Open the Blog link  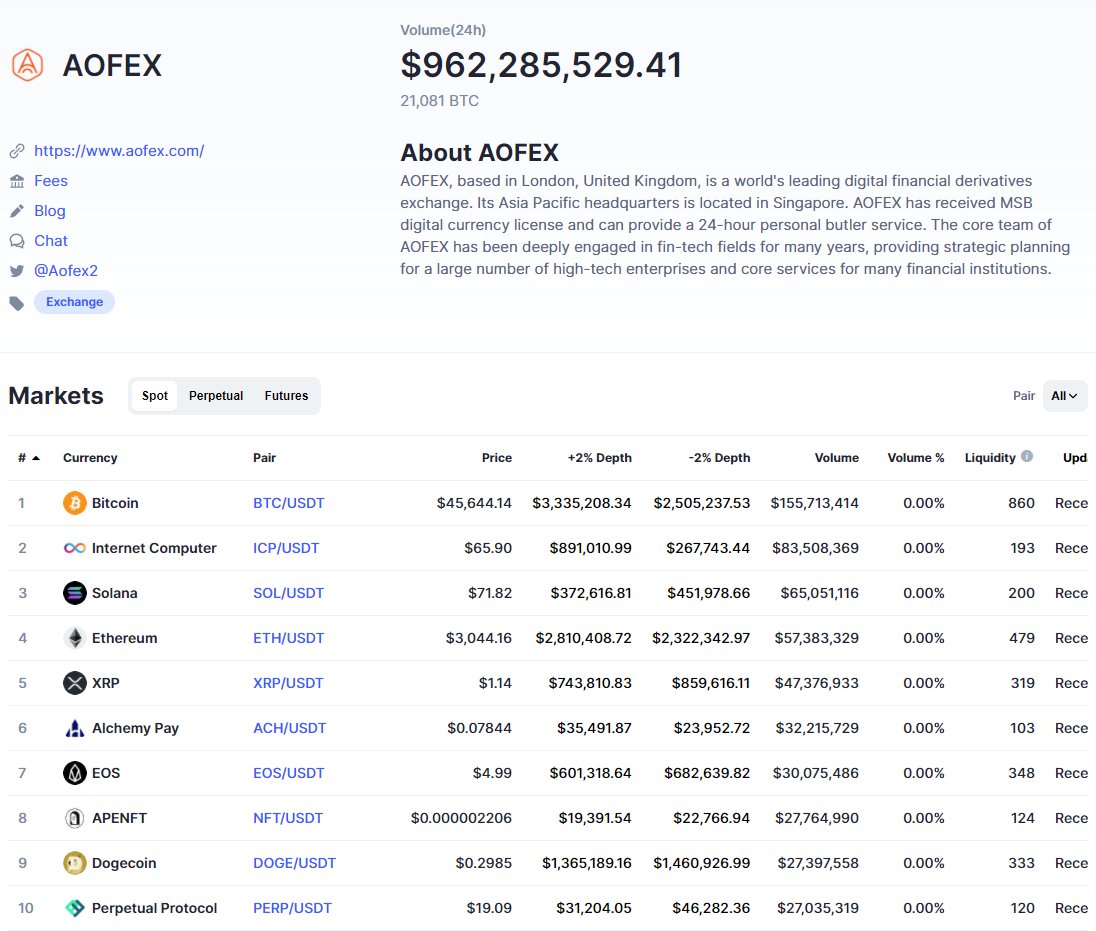click(x=50, y=211)
